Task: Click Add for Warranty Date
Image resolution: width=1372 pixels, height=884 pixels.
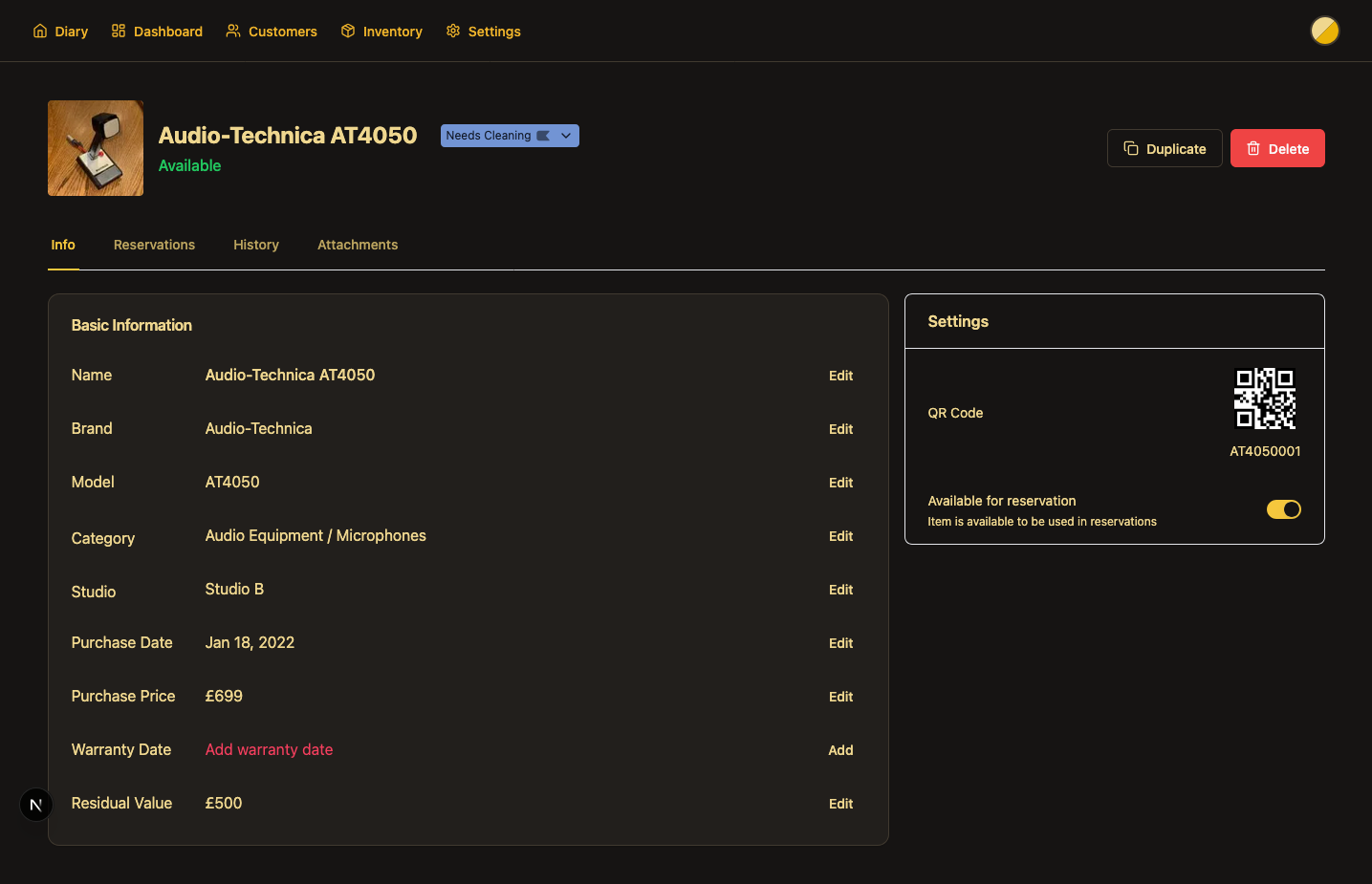Action: (x=840, y=750)
